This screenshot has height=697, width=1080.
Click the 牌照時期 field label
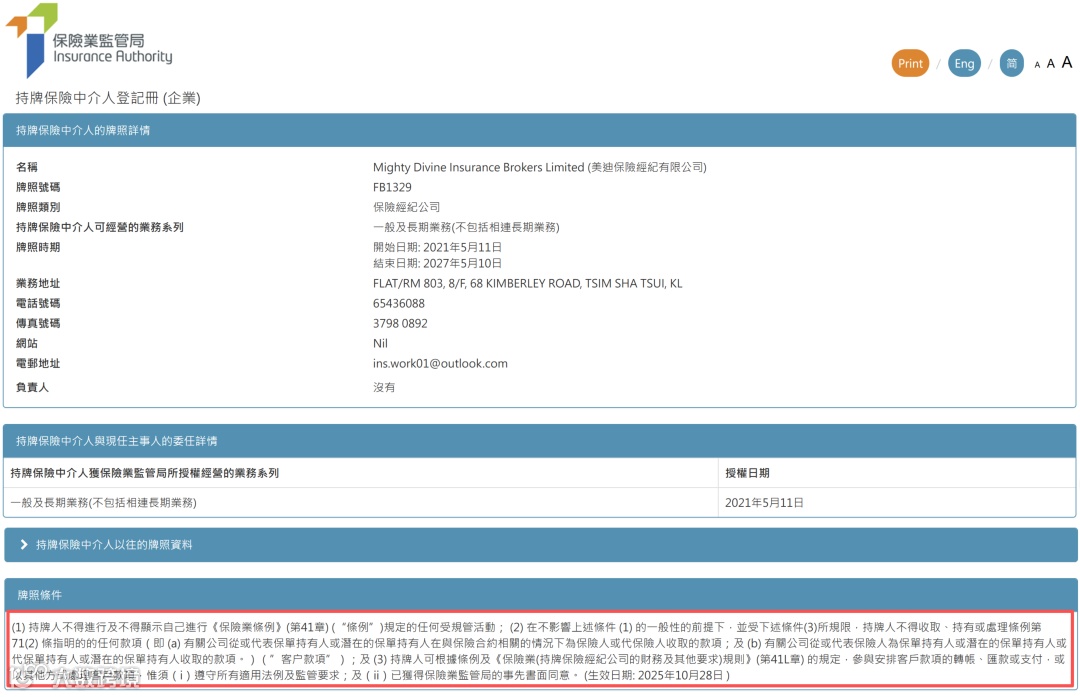(38, 247)
